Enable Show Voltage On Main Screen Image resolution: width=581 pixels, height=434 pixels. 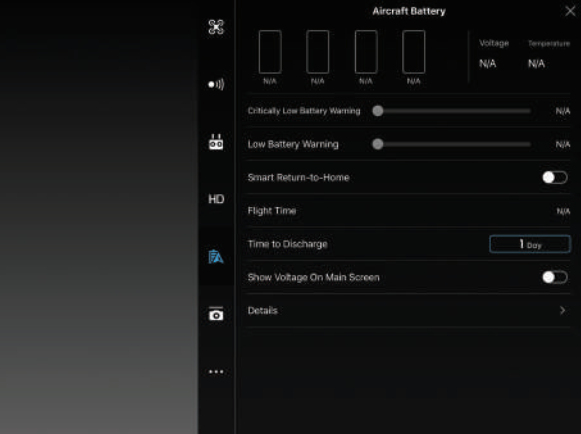click(x=555, y=277)
